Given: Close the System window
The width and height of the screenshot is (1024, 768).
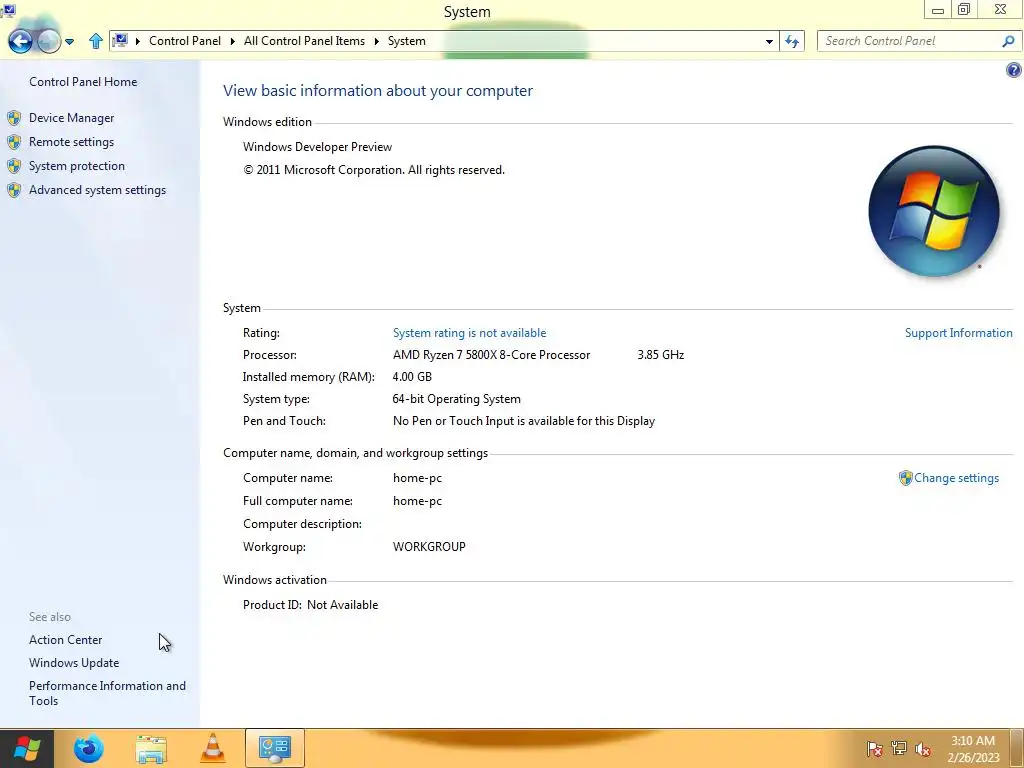Looking at the screenshot, I should coord(1000,9).
